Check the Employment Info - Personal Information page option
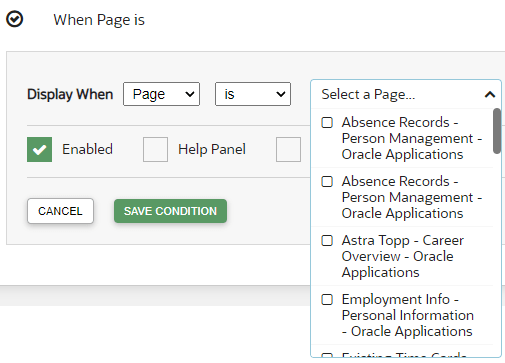The width and height of the screenshot is (505, 363). [x=327, y=299]
